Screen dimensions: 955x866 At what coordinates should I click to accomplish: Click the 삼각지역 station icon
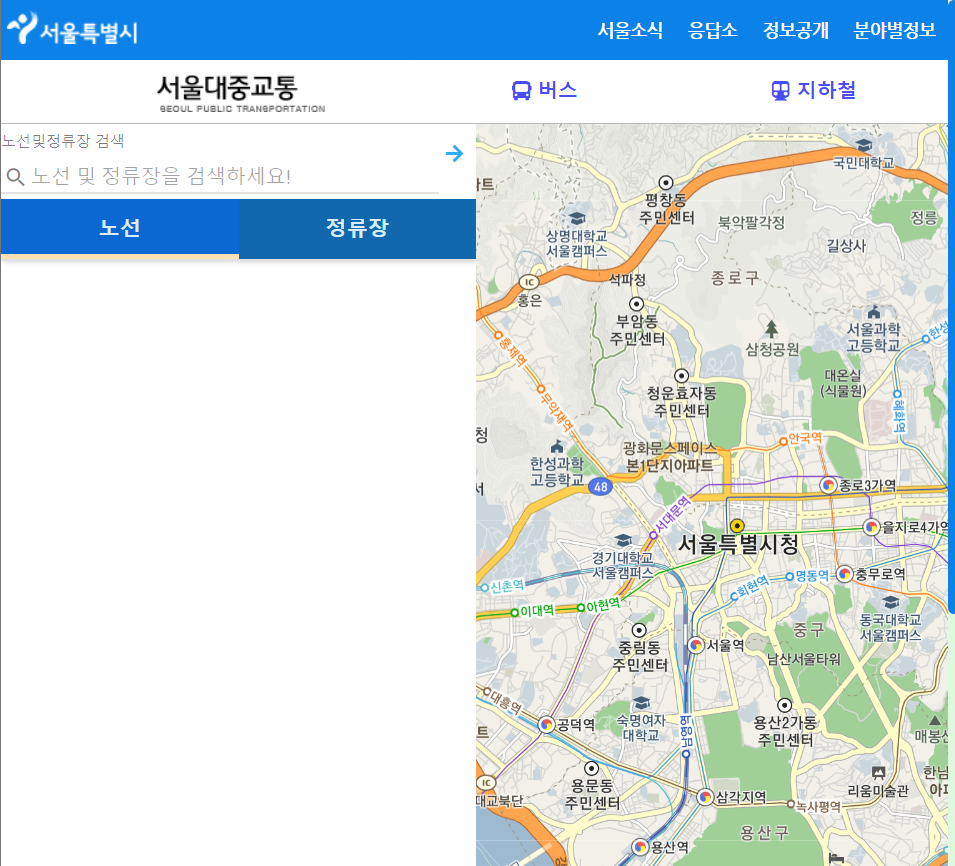705,797
